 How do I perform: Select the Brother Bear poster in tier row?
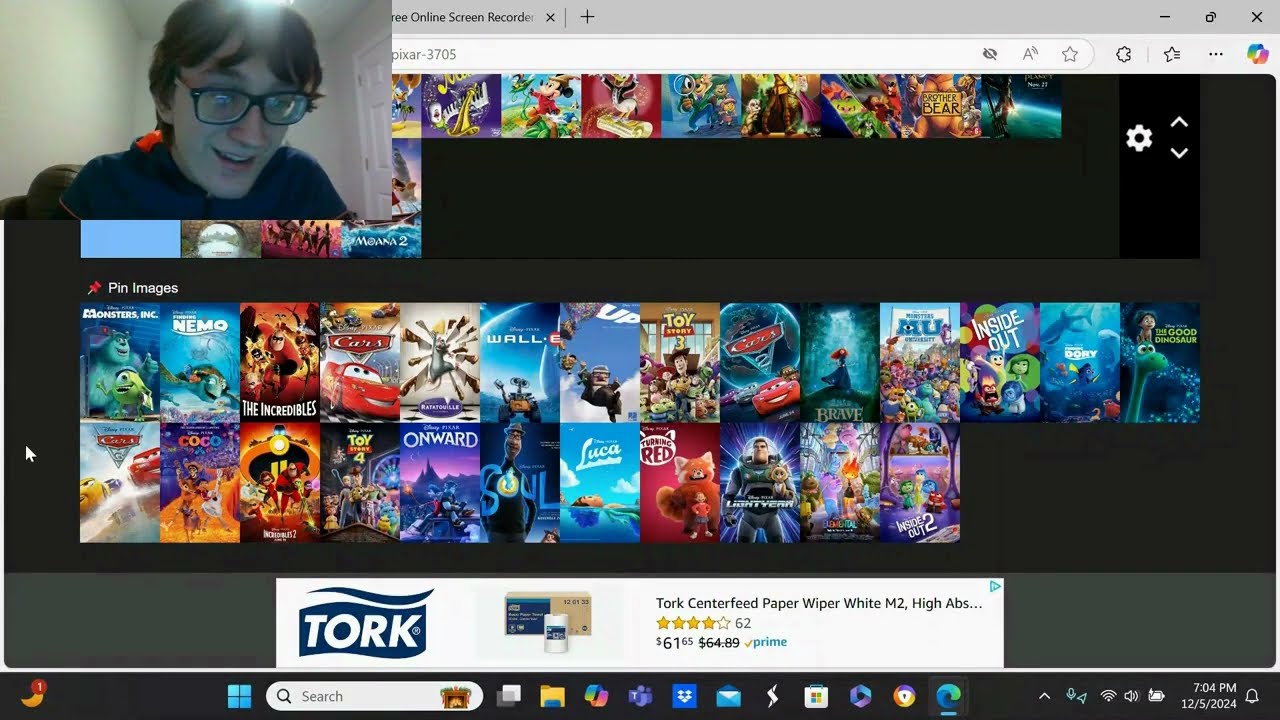click(940, 106)
